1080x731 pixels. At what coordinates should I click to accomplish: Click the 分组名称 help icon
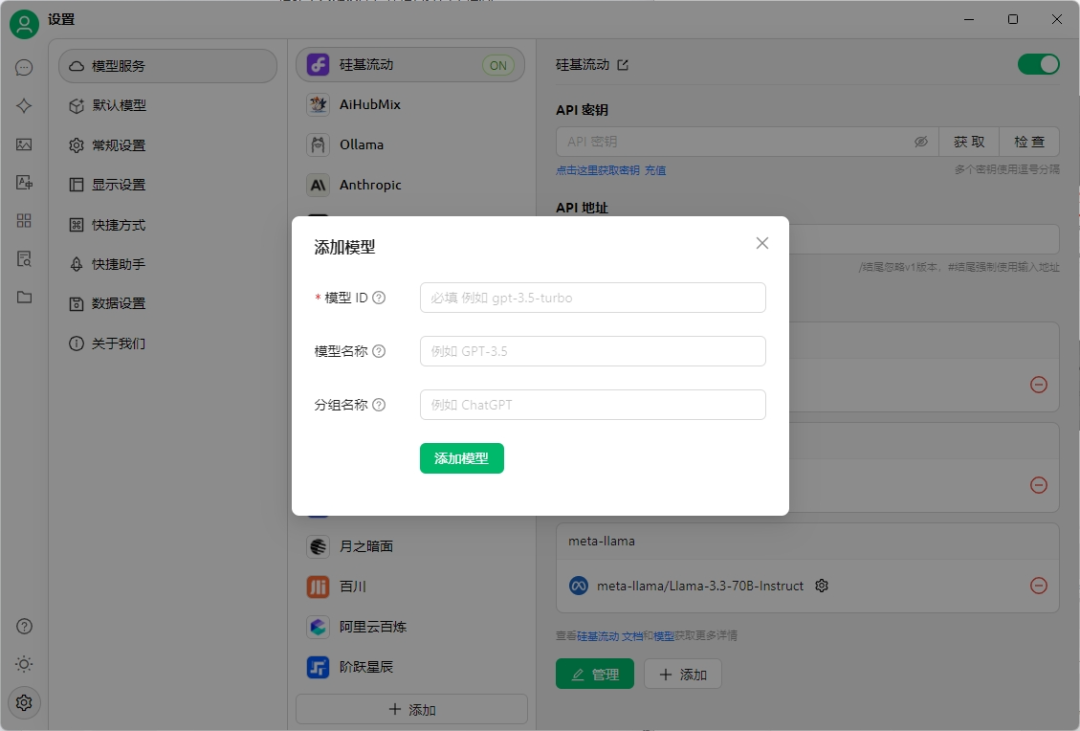(379, 405)
